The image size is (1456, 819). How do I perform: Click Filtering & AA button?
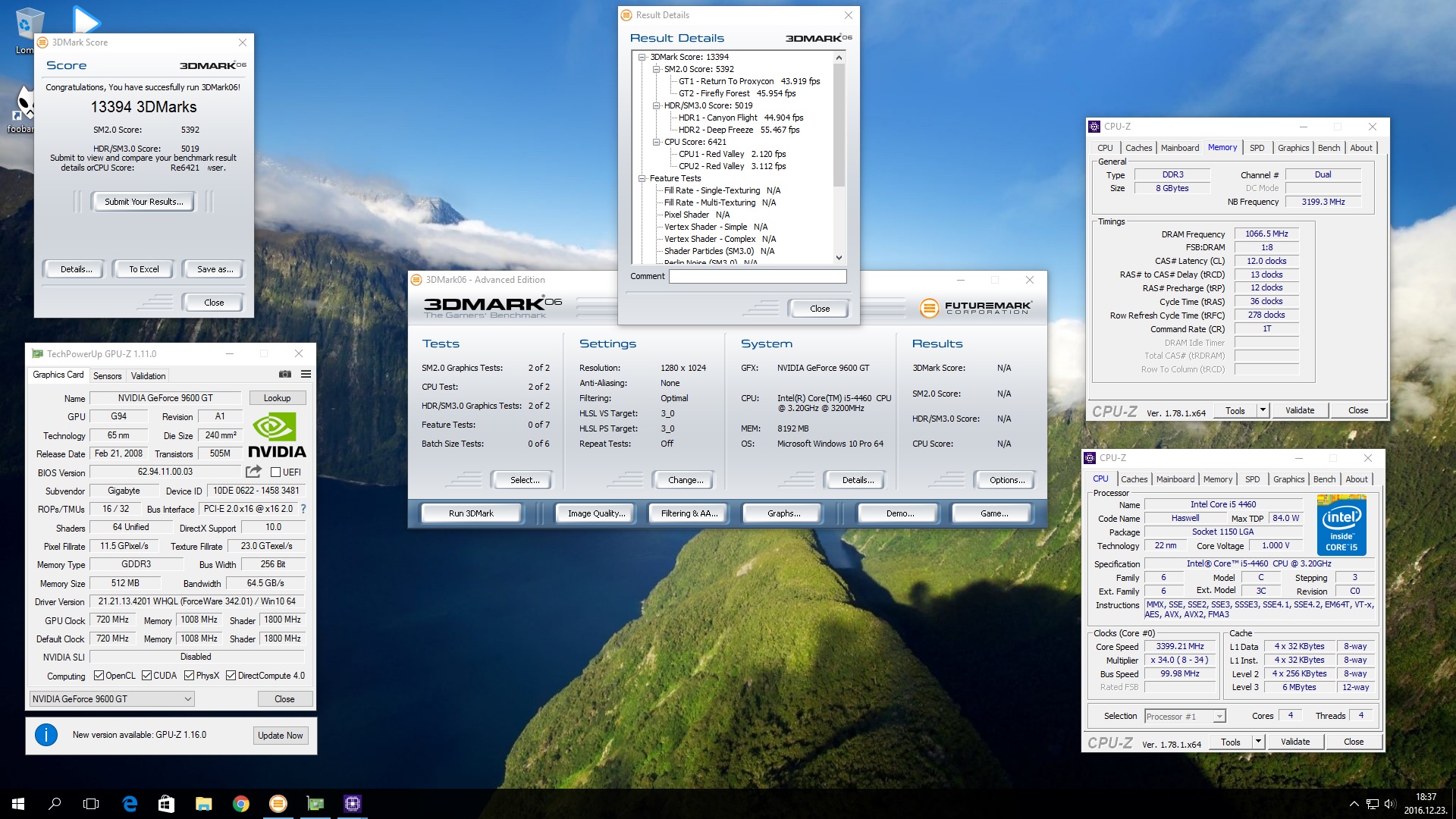(x=689, y=513)
